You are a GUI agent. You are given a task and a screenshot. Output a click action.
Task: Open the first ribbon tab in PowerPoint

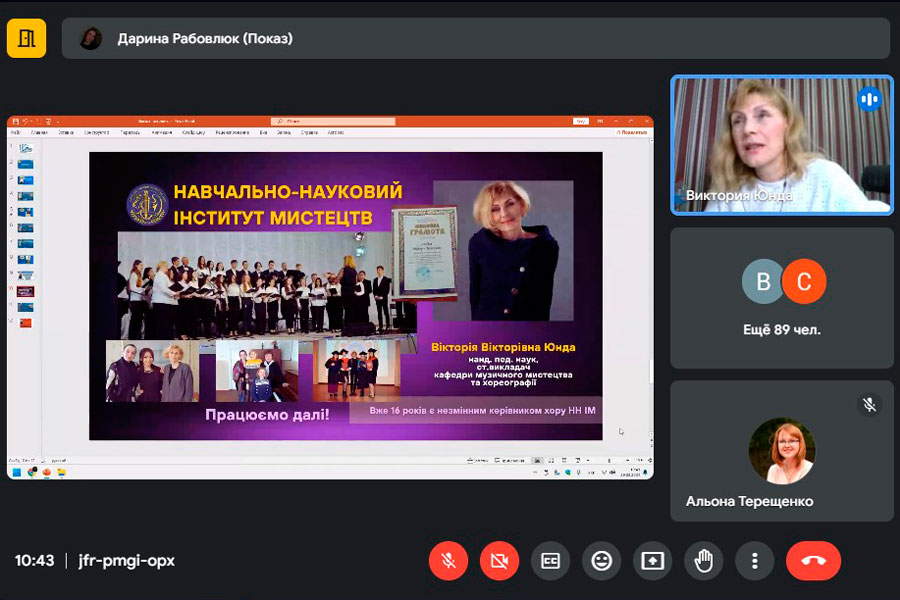click(17, 132)
